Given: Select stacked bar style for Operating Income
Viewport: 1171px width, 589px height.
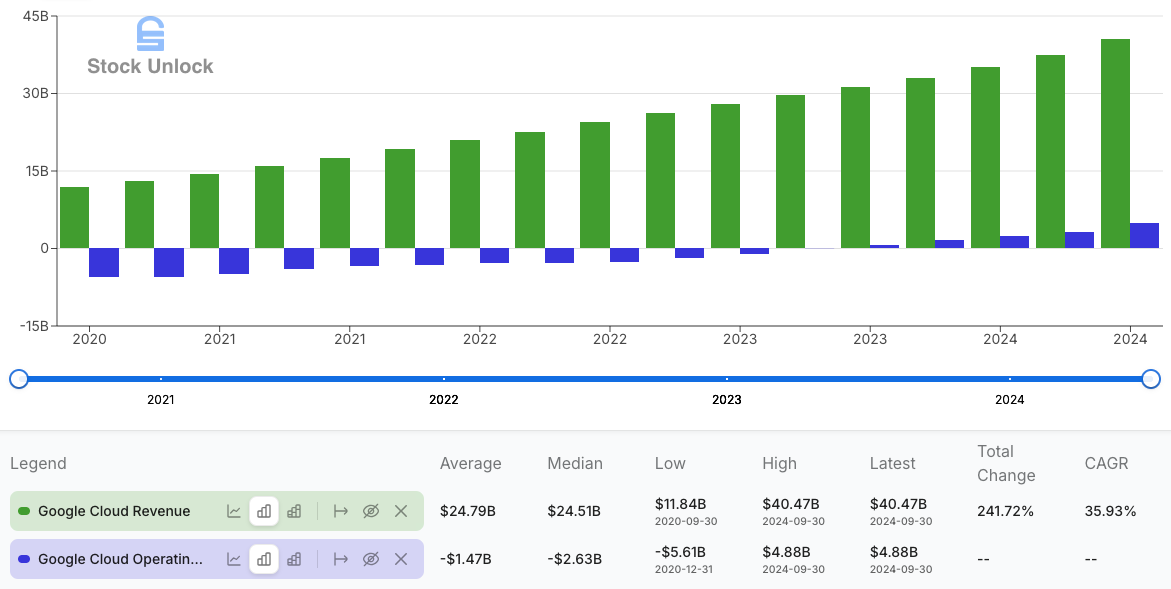Looking at the screenshot, I should (x=294, y=559).
